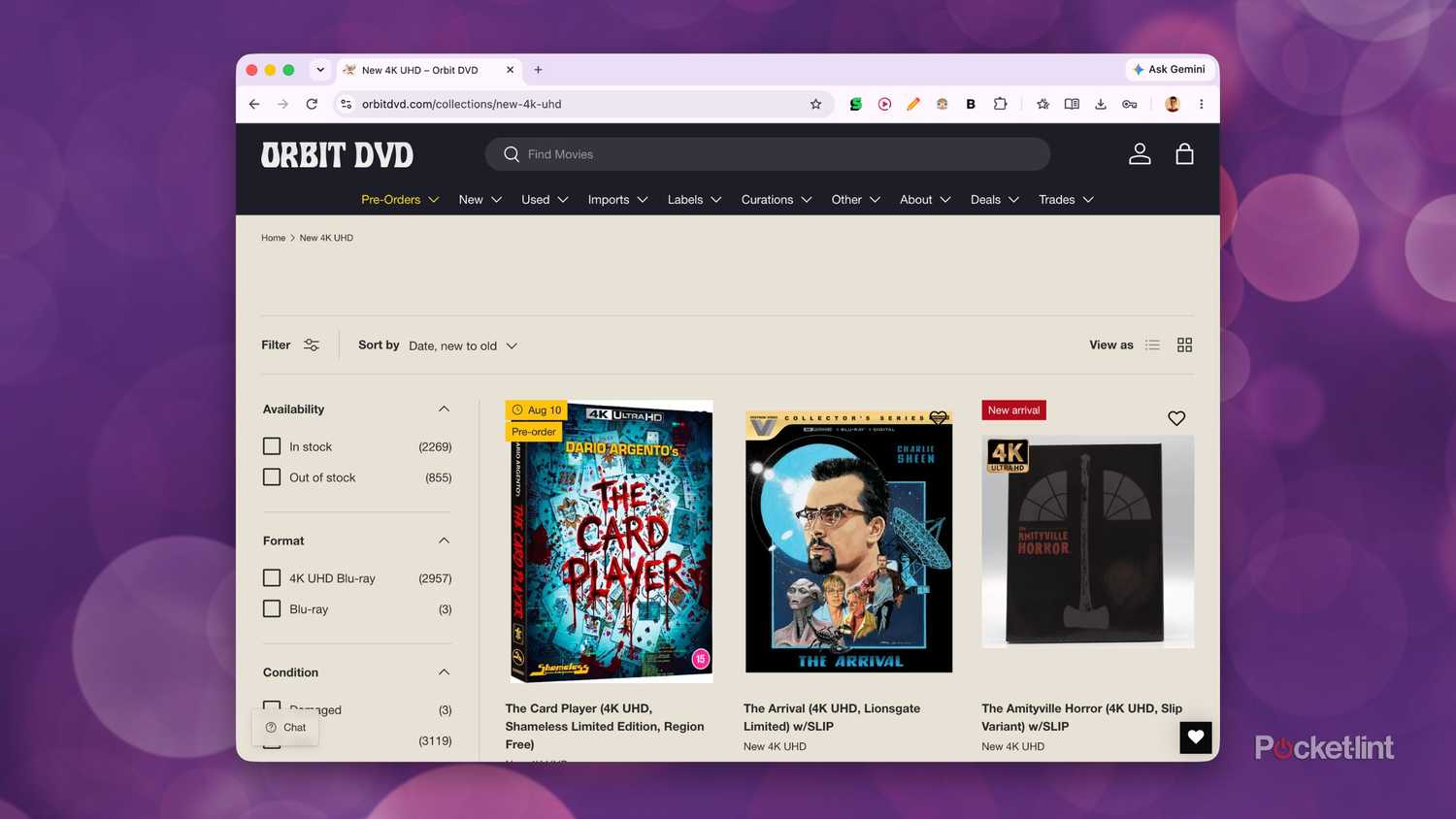Screen dimensions: 1456x819
Task: Open the shopping bag cart icon
Action: [x=1184, y=153]
